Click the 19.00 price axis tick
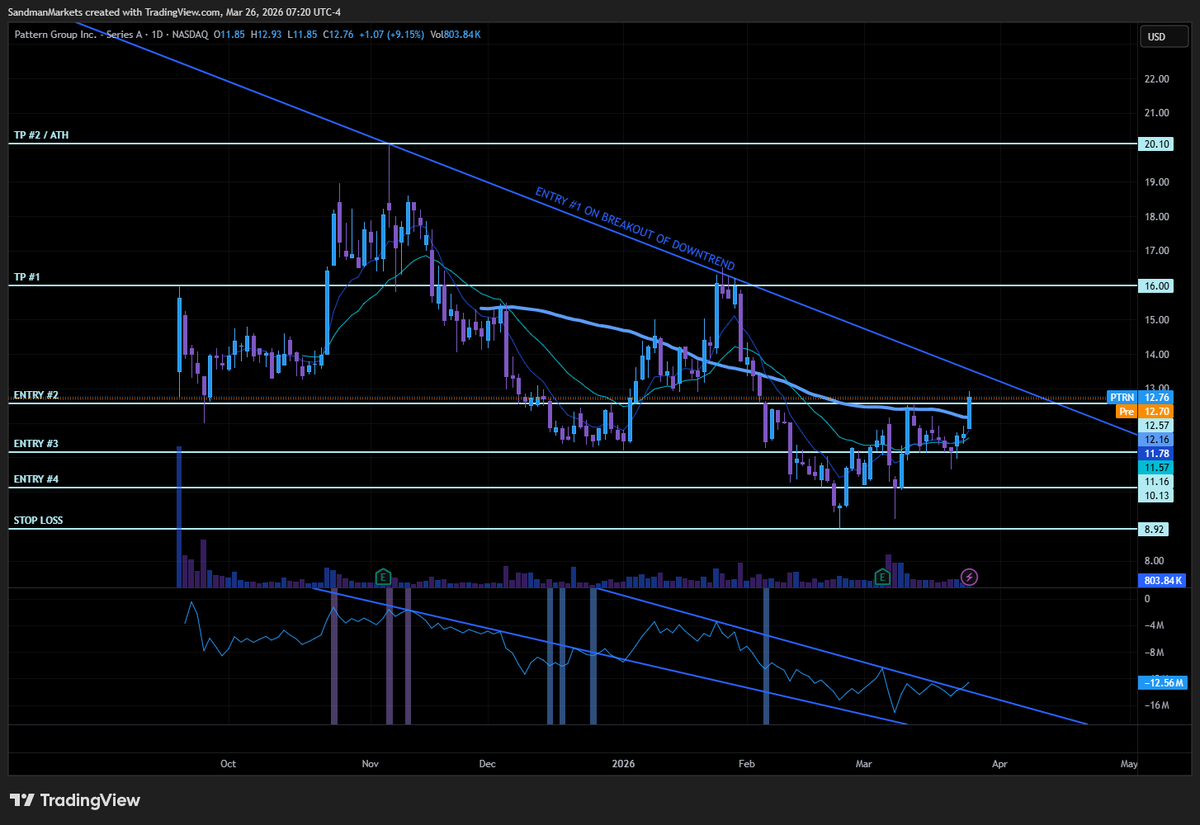1200x825 pixels. click(x=1157, y=182)
